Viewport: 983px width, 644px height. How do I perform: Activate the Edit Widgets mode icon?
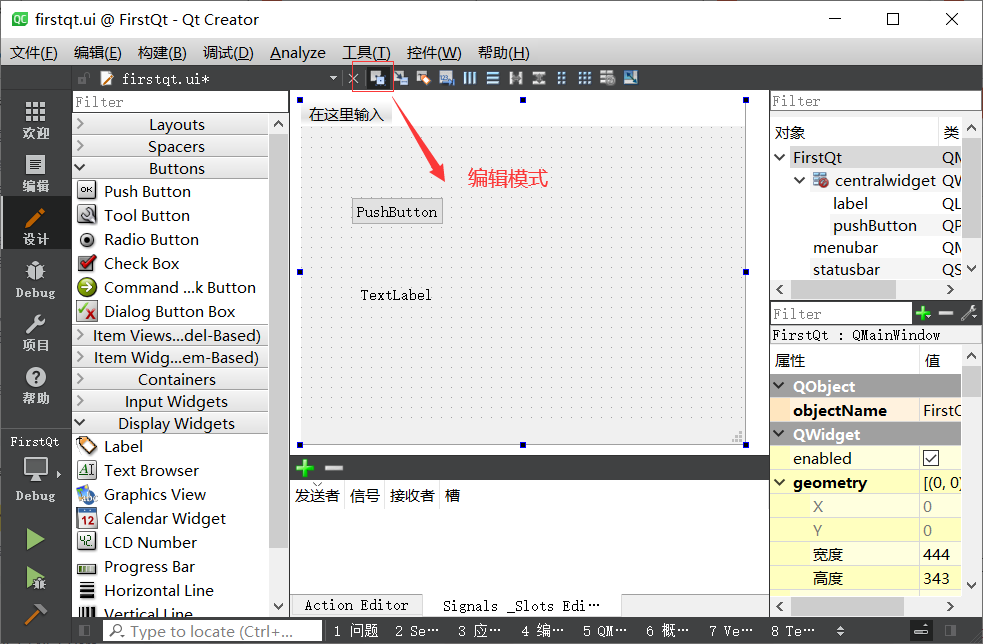click(377, 78)
